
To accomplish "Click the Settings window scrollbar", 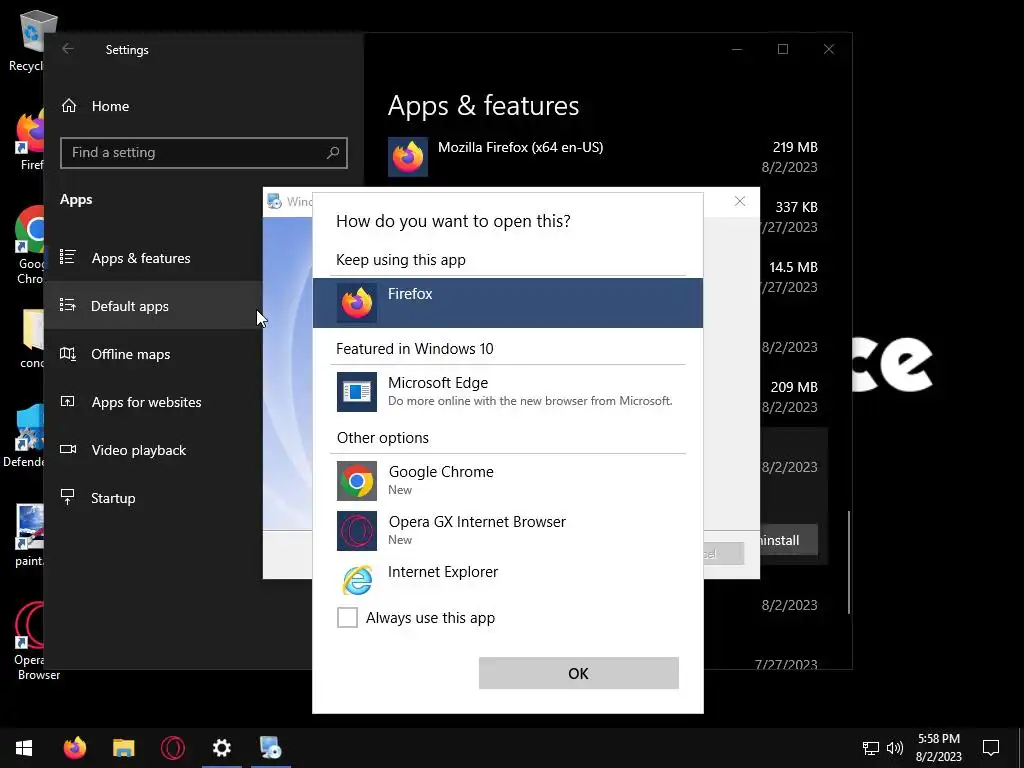I will pyautogui.click(x=848, y=562).
